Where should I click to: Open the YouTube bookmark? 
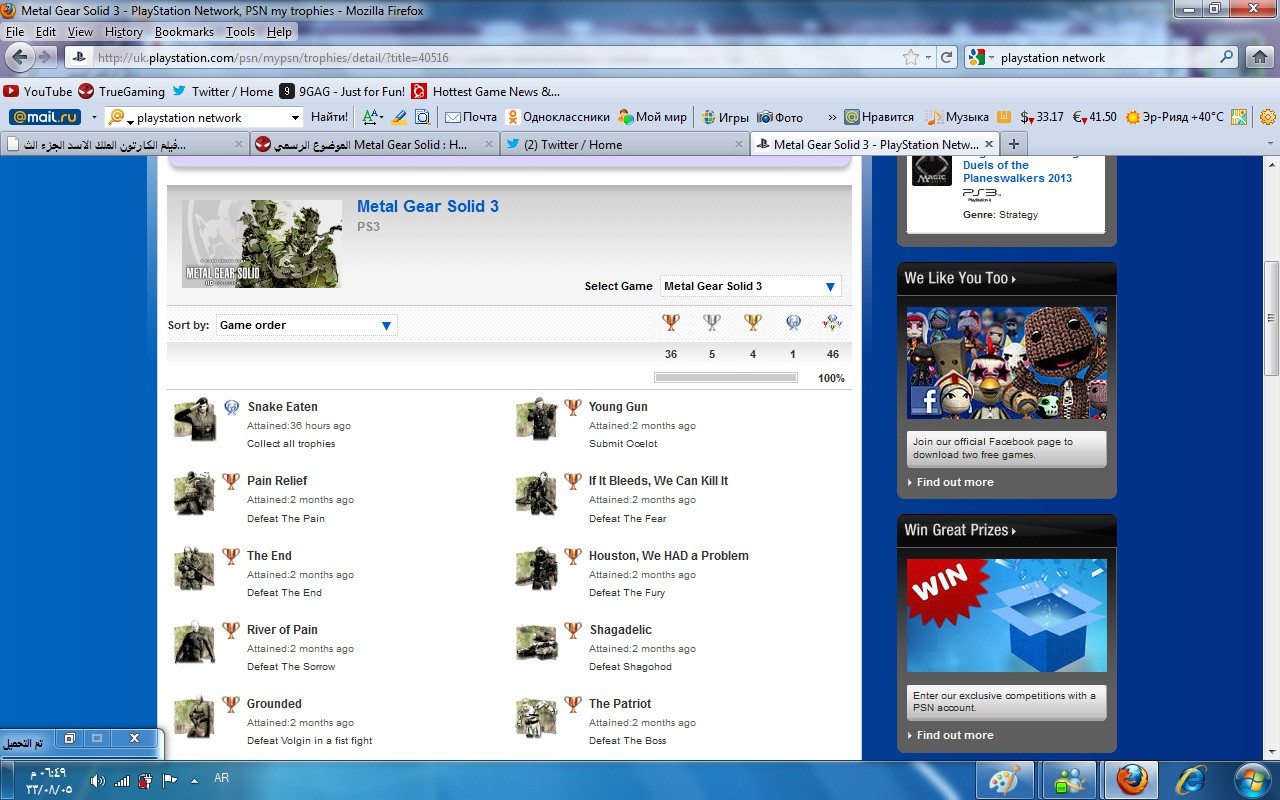coord(38,91)
